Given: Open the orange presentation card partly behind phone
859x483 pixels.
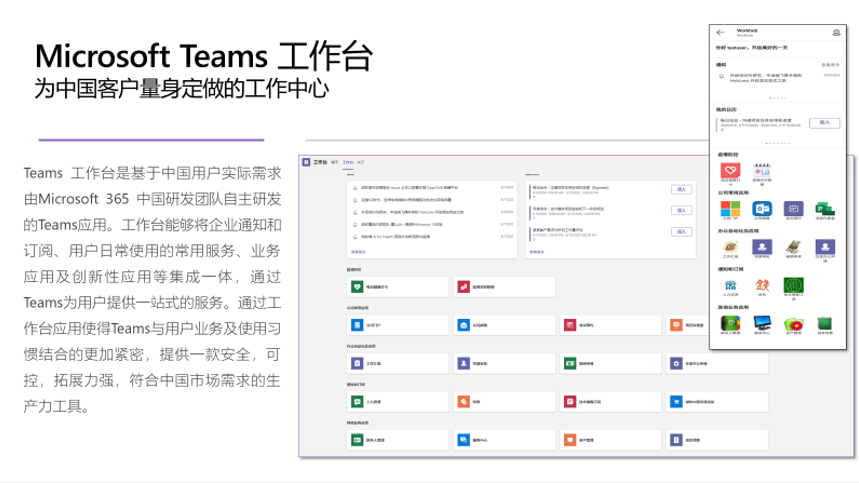Looking at the screenshot, I should pos(688,325).
